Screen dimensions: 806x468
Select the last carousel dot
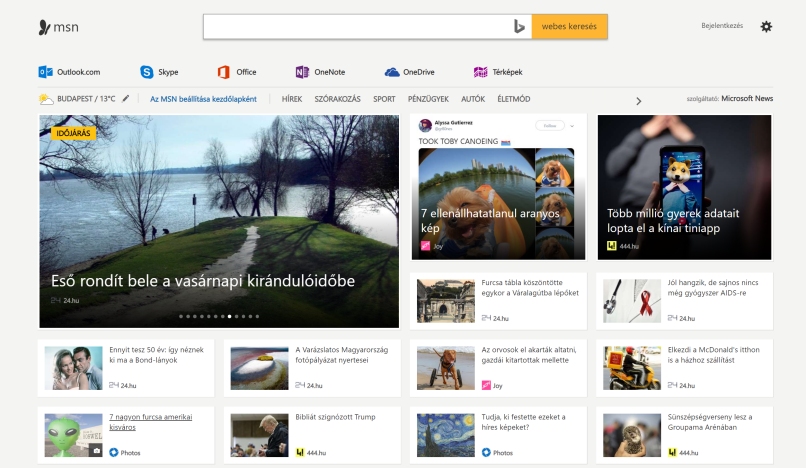click(257, 316)
